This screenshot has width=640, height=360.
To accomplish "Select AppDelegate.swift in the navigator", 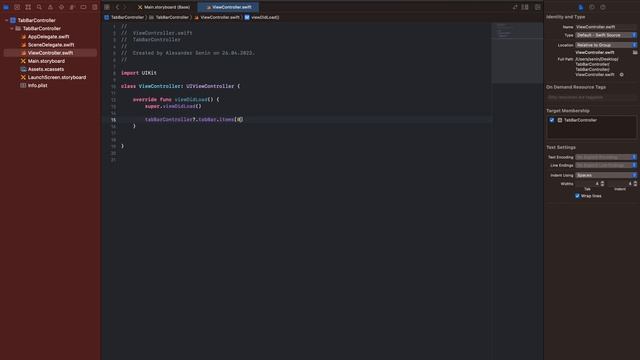I will 48,36.
